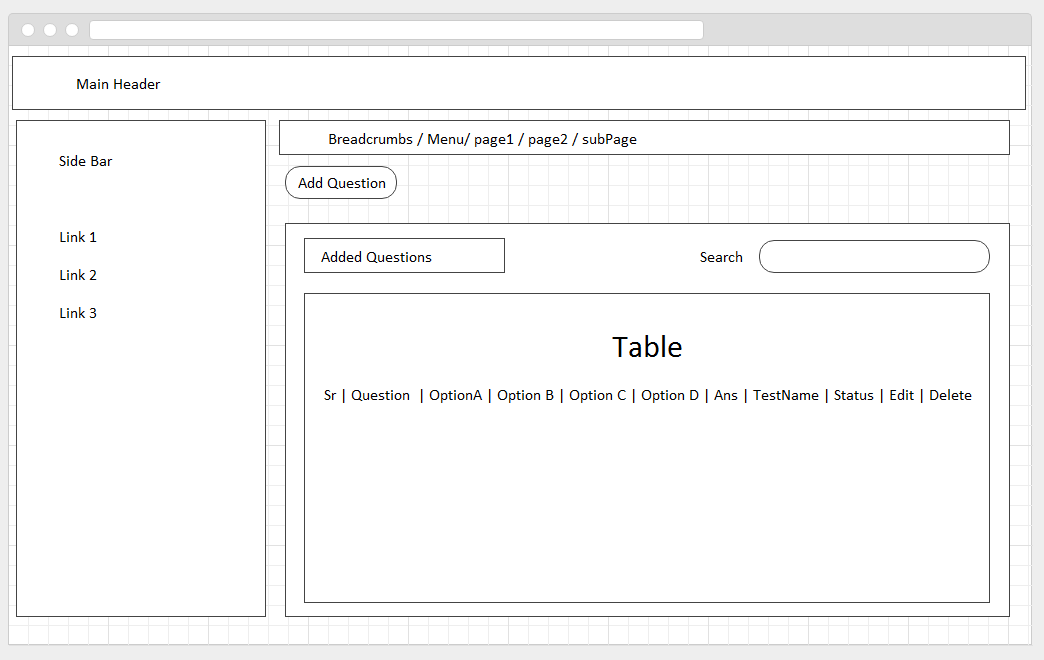This screenshot has width=1044, height=660.
Task: Click the Delete column header
Action: (x=950, y=395)
